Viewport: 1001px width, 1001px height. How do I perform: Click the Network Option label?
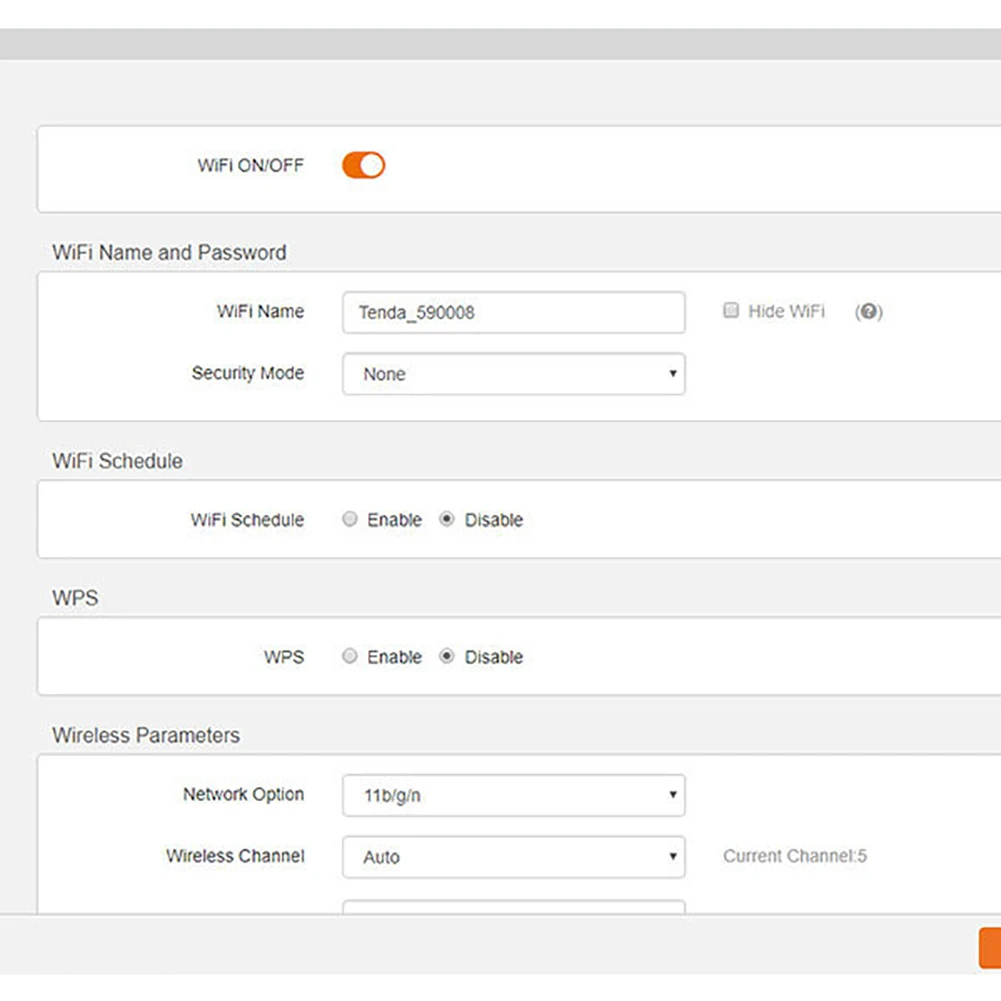243,794
